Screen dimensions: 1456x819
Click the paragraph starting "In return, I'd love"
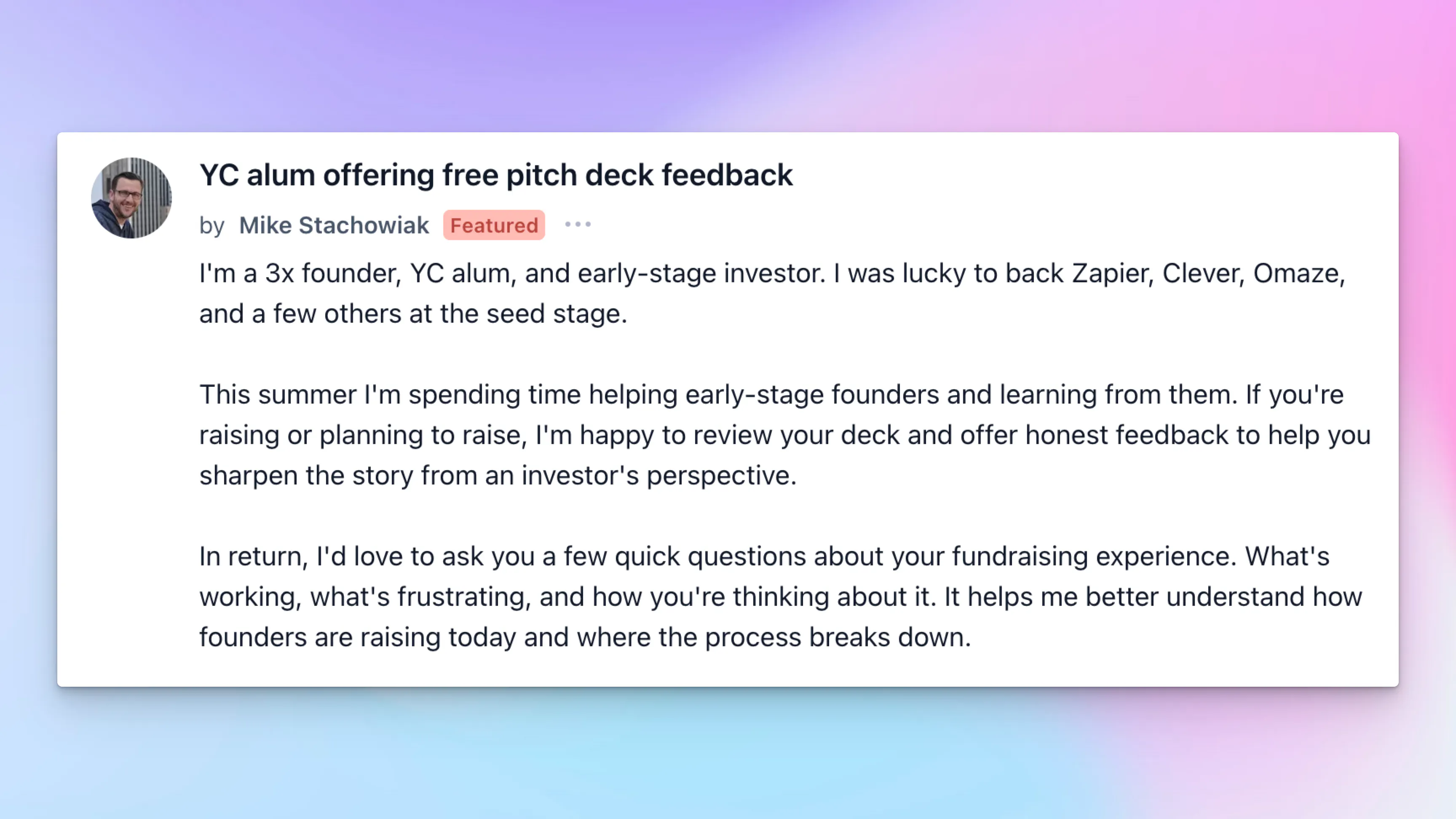pos(781,596)
